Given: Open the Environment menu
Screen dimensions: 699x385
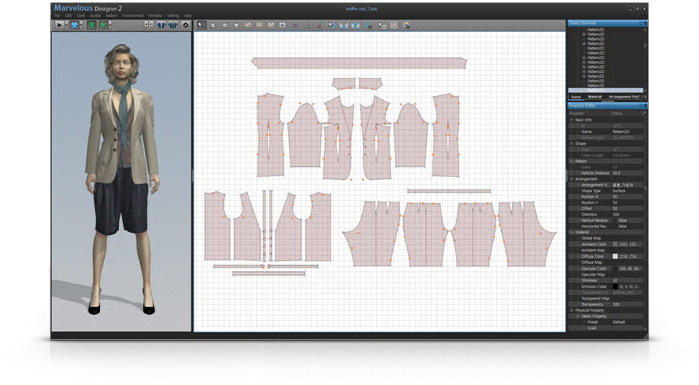Looking at the screenshot, I should click(x=133, y=16).
